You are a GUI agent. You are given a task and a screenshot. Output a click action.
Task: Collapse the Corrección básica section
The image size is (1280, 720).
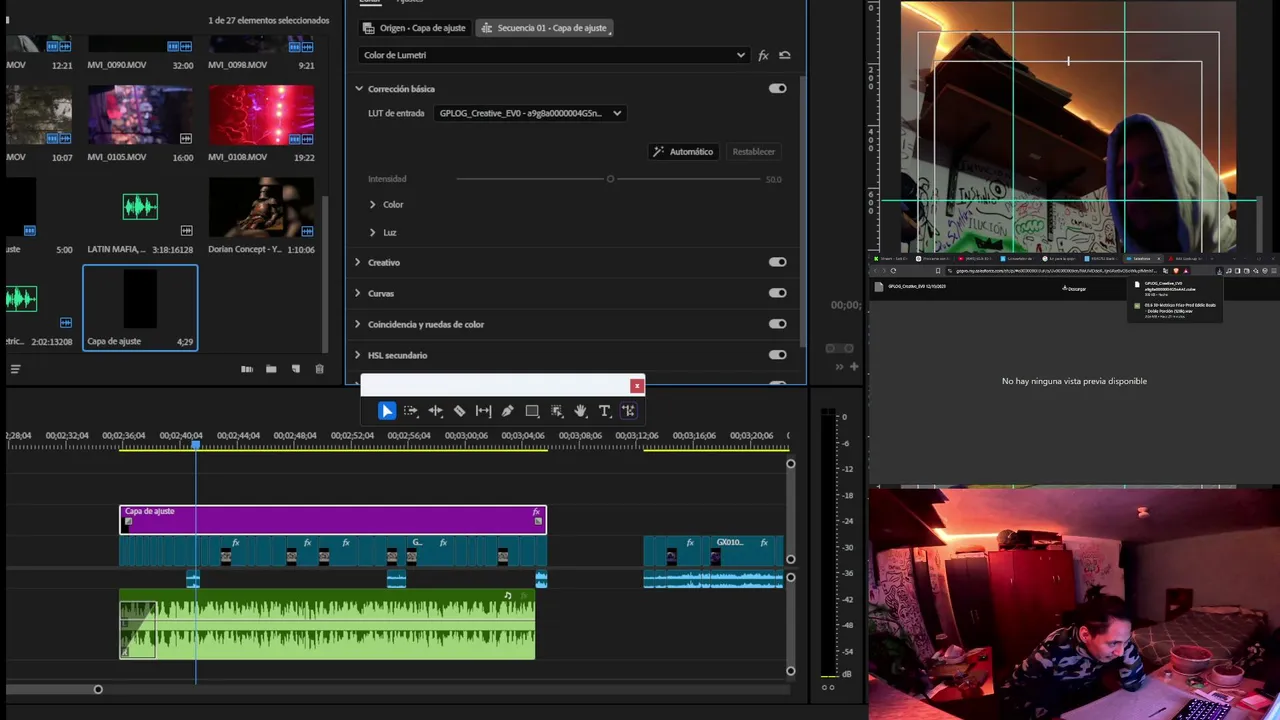(x=358, y=89)
